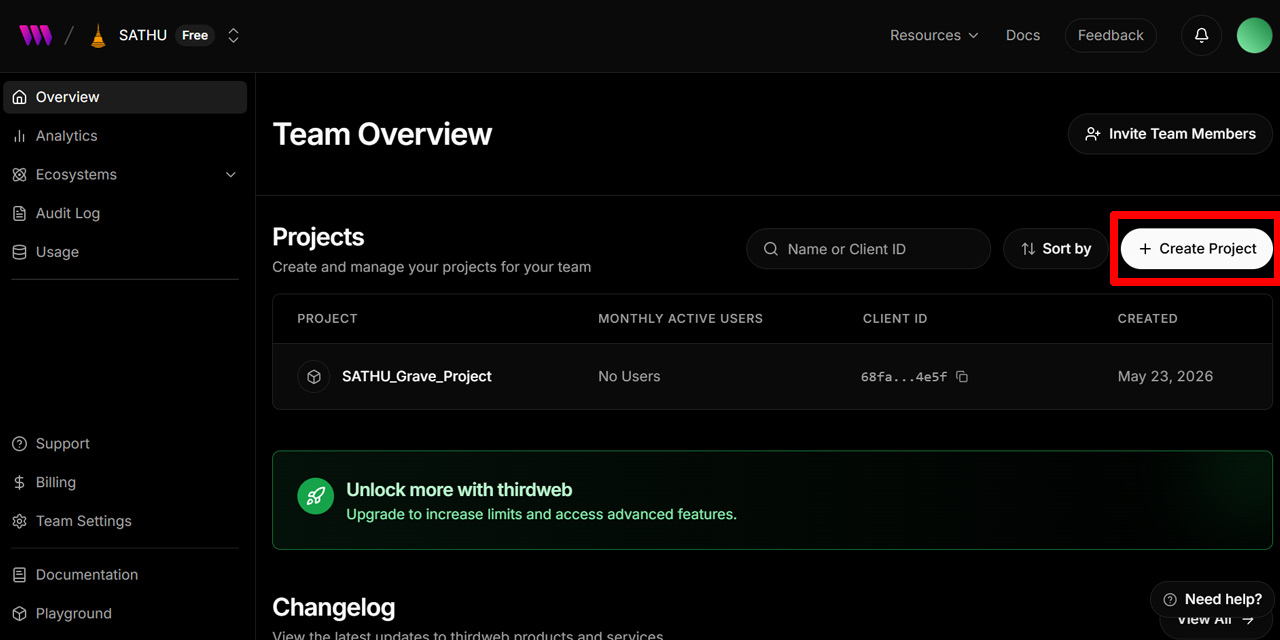Open Playground from the sidebar
Screen dimensions: 1280x640
(x=125, y=614)
